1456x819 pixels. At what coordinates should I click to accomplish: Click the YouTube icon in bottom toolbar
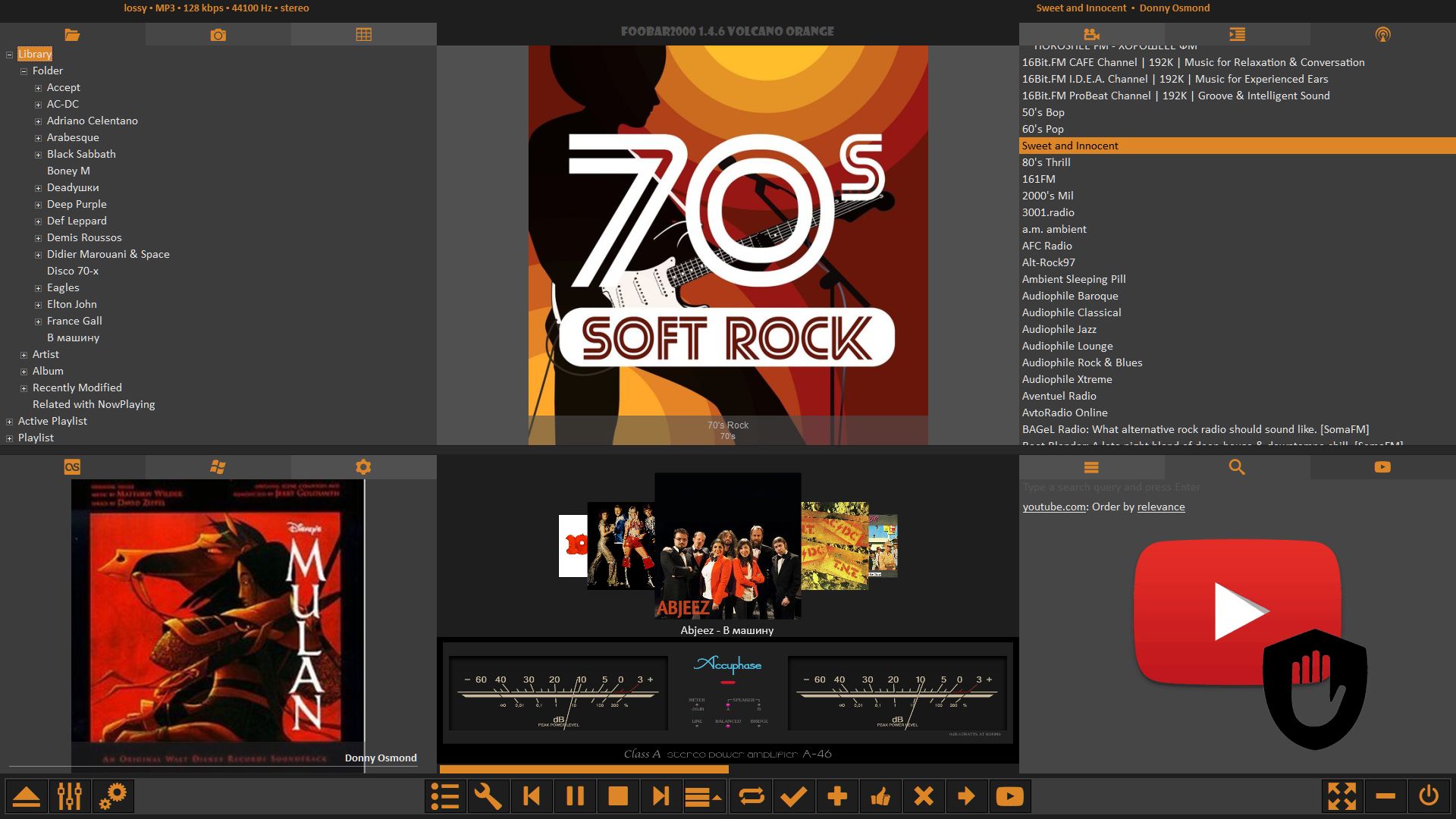pos(1009,796)
